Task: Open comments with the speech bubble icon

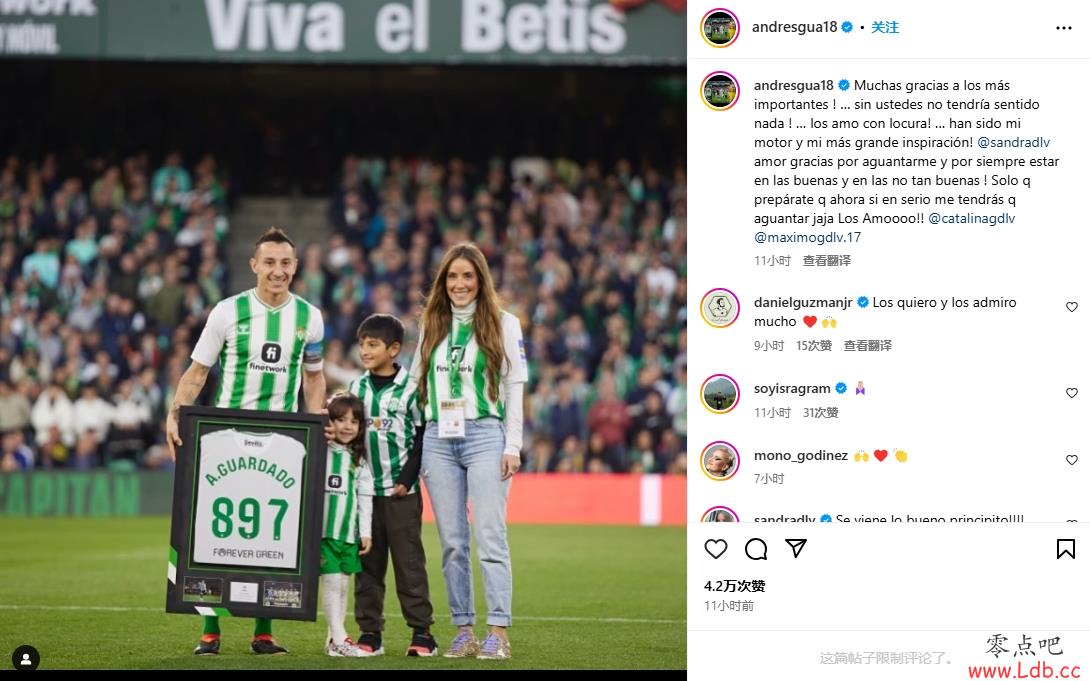Action: click(x=756, y=549)
